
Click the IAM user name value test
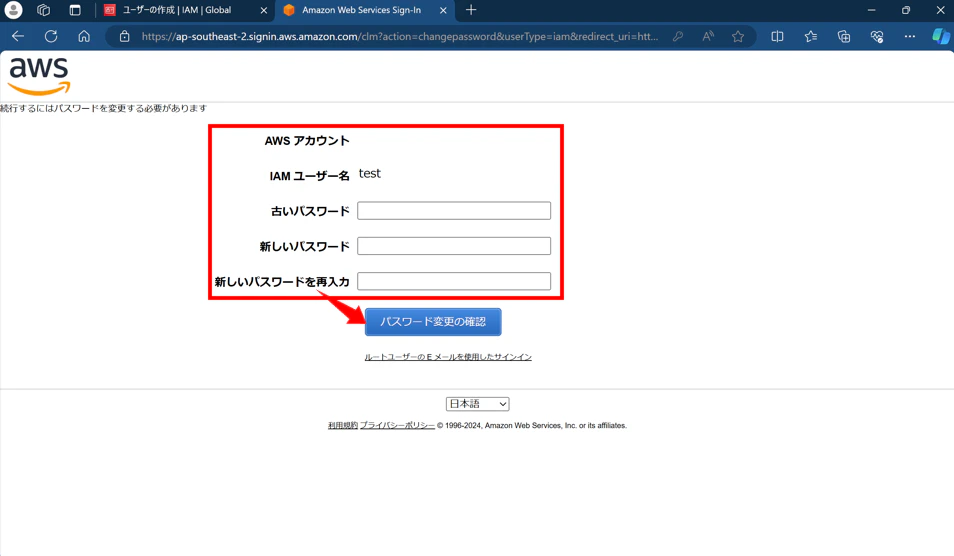[369, 173]
